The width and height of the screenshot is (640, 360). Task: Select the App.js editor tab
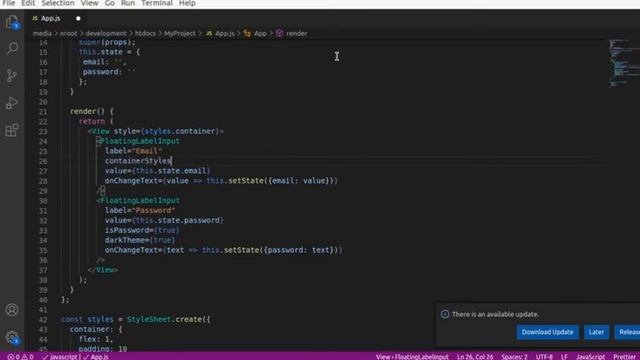(56, 18)
